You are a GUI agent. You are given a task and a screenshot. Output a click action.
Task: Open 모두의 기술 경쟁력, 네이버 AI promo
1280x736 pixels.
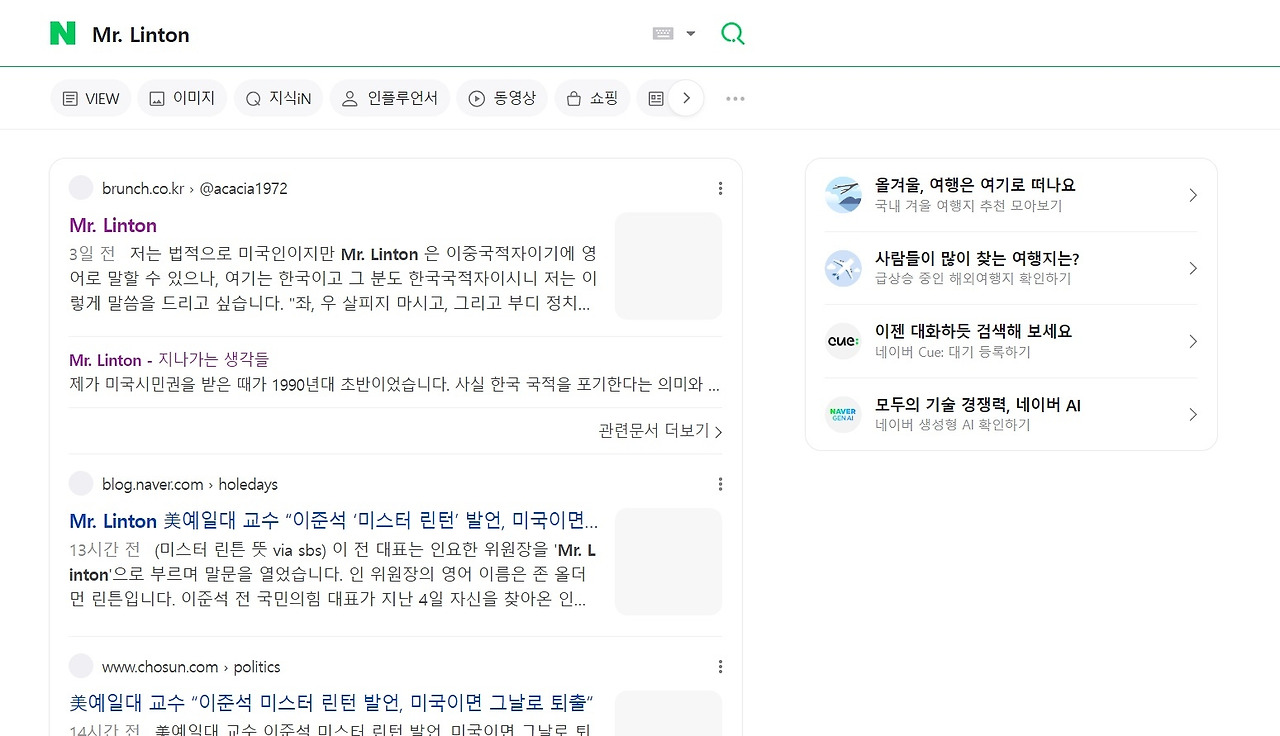click(978, 405)
